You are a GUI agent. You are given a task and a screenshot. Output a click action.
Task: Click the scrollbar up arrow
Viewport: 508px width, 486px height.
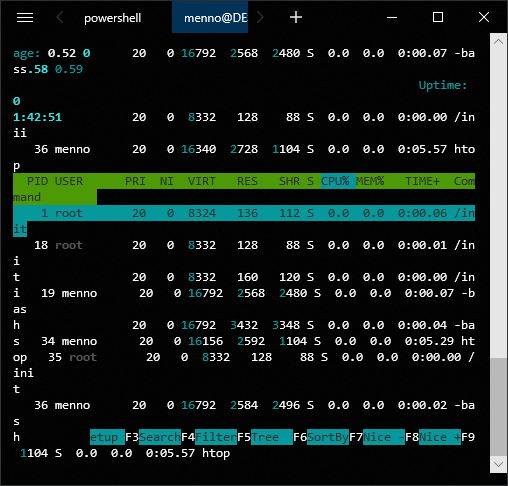[498, 42]
